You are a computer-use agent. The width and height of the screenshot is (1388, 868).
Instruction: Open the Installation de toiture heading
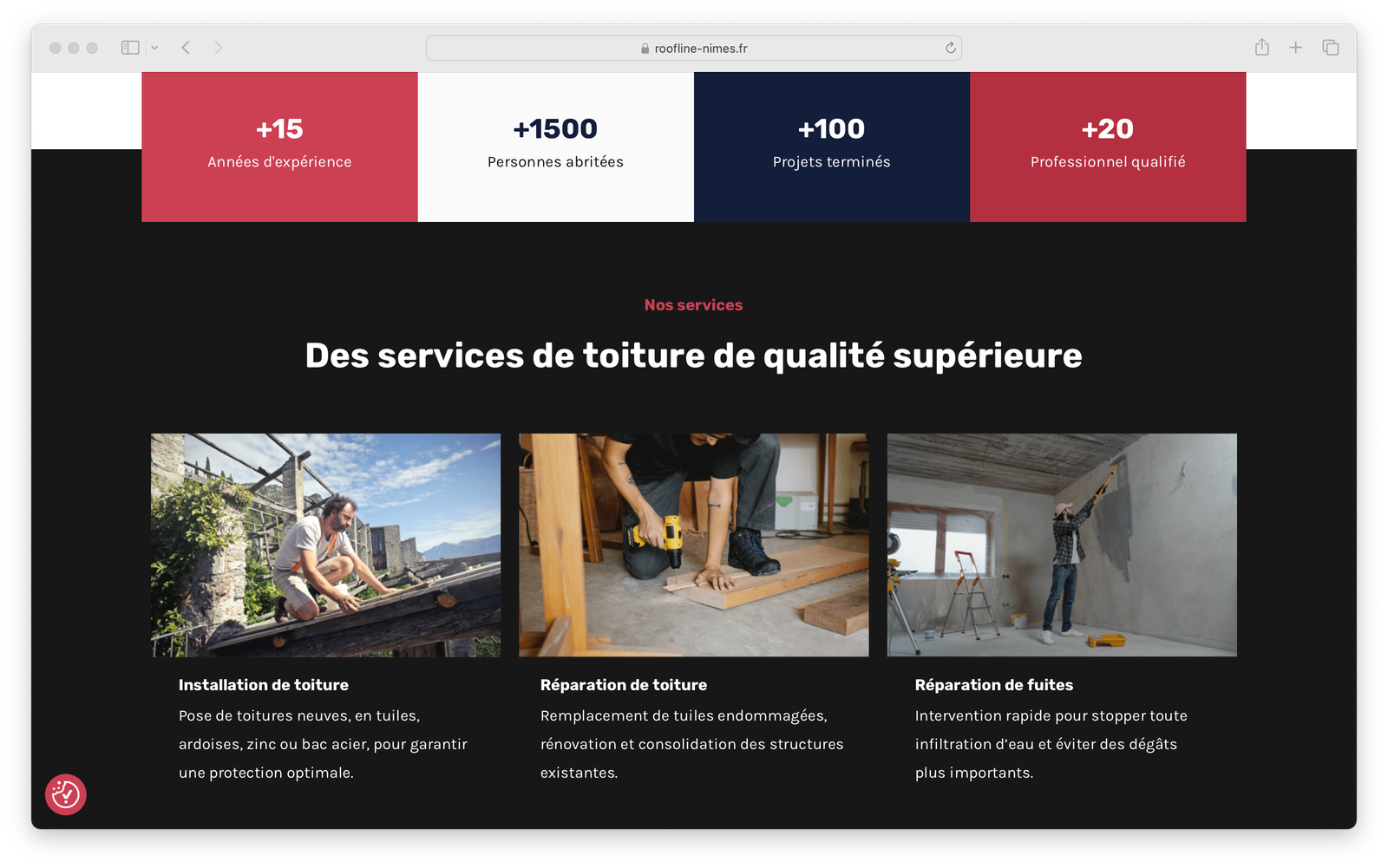[264, 685]
